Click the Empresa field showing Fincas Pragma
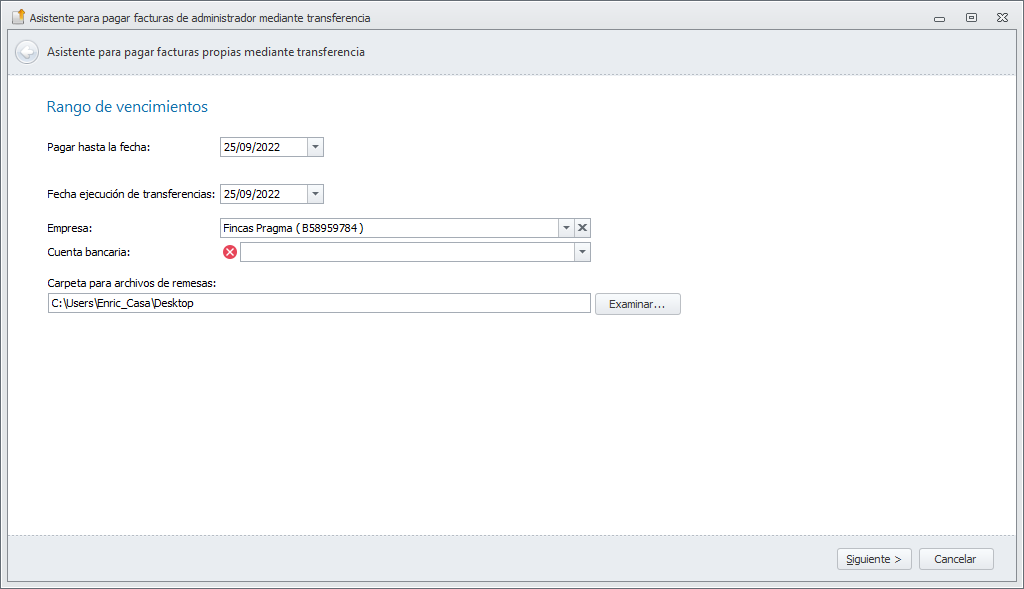The height and width of the screenshot is (589, 1024). (x=388, y=228)
